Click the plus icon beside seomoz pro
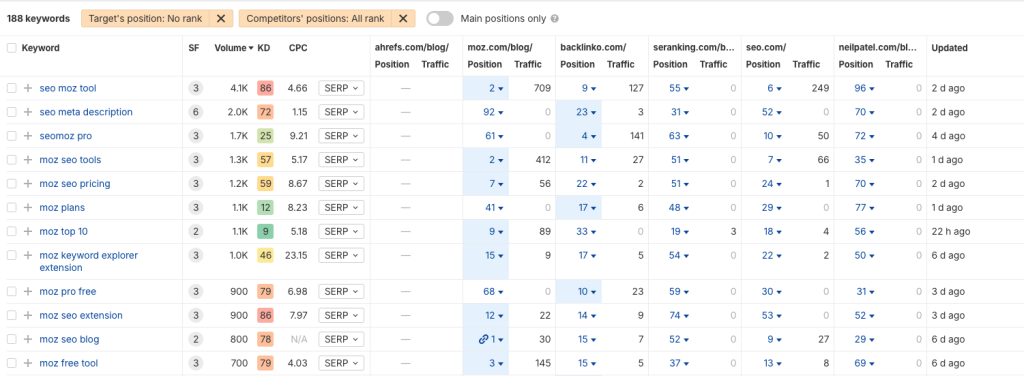 pos(27,136)
